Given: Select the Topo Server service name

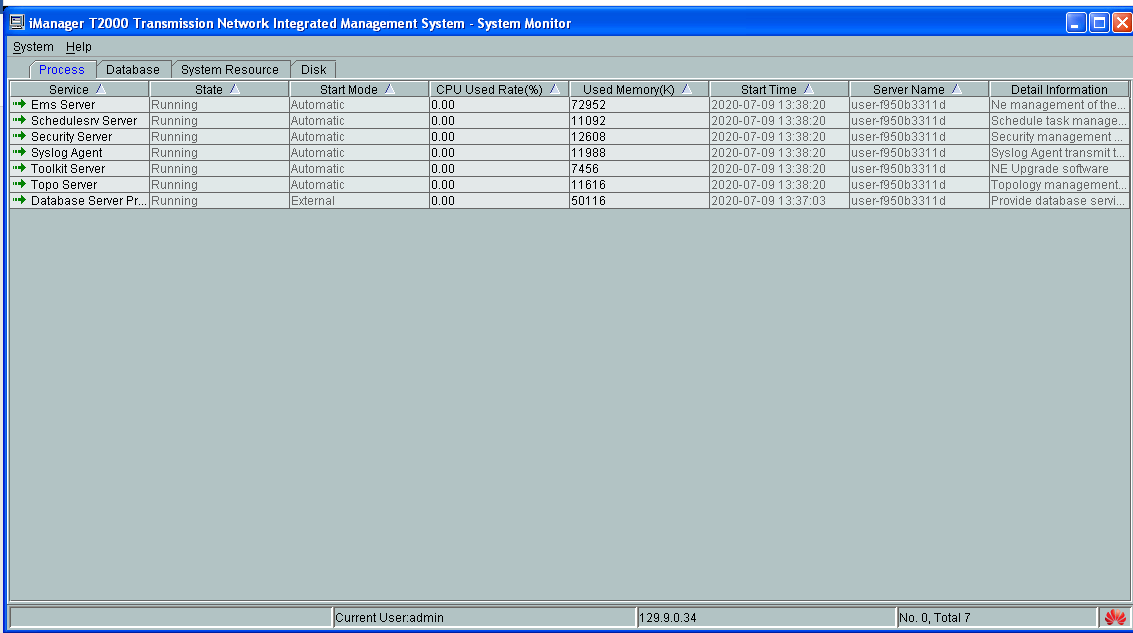Looking at the screenshot, I should [x=64, y=184].
